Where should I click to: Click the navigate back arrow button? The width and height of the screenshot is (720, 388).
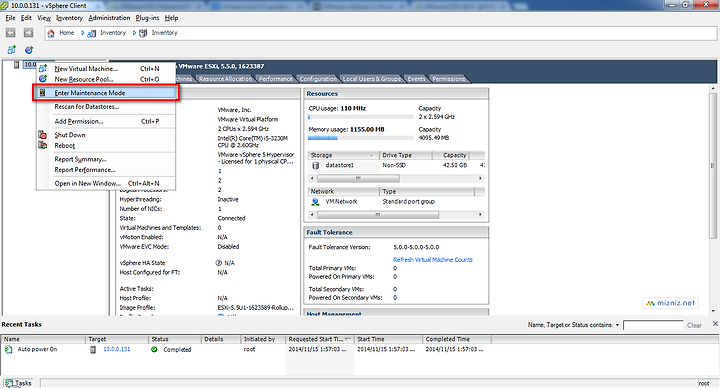pyautogui.click(x=11, y=33)
